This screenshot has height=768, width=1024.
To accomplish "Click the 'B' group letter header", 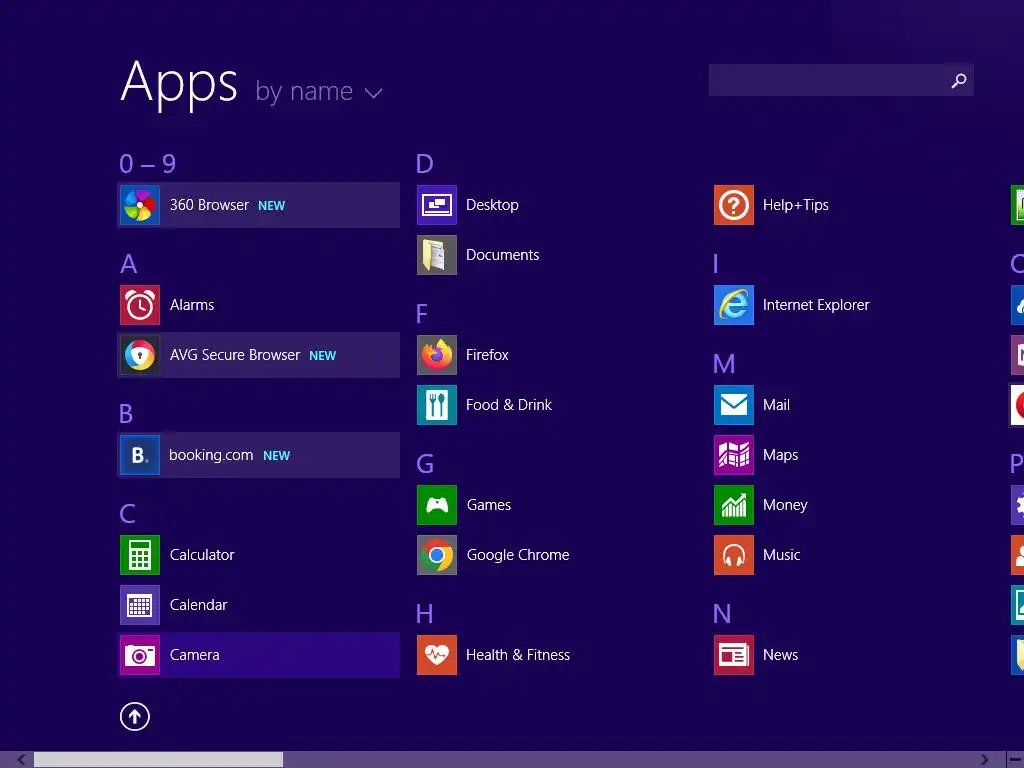I will click(126, 414).
